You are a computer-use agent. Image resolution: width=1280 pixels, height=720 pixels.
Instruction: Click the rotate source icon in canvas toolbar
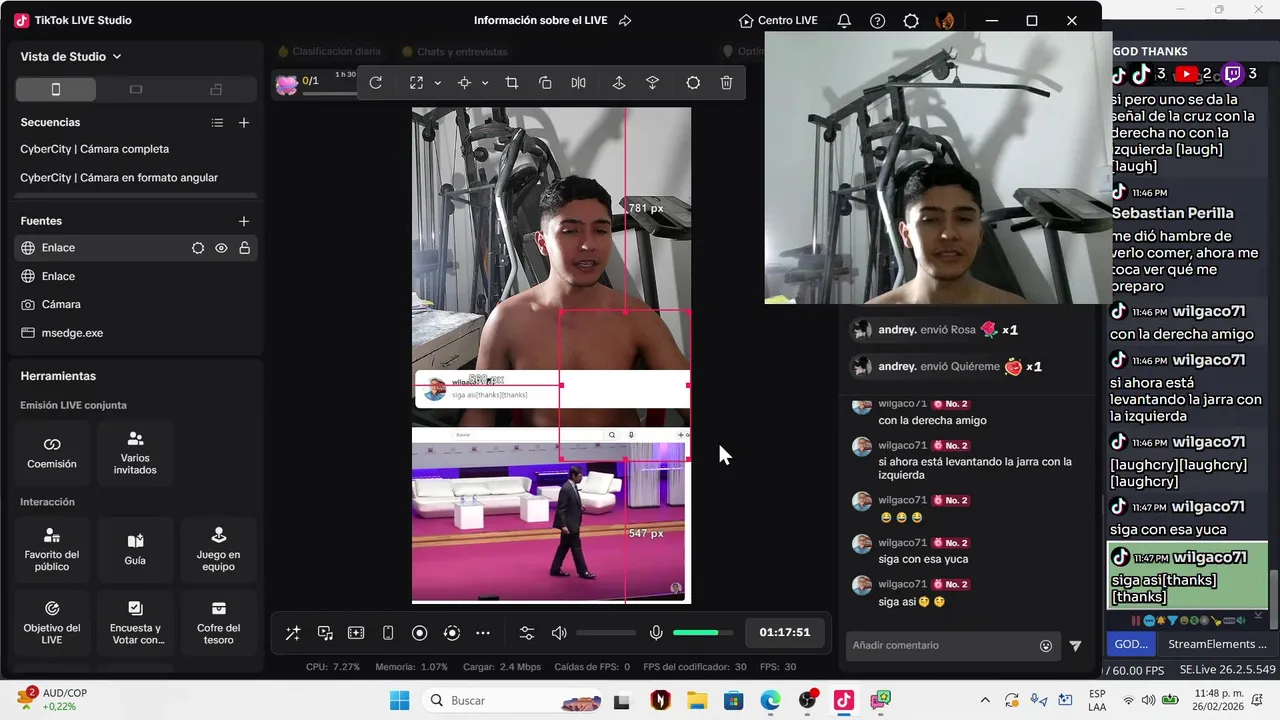pyautogui.click(x=376, y=83)
